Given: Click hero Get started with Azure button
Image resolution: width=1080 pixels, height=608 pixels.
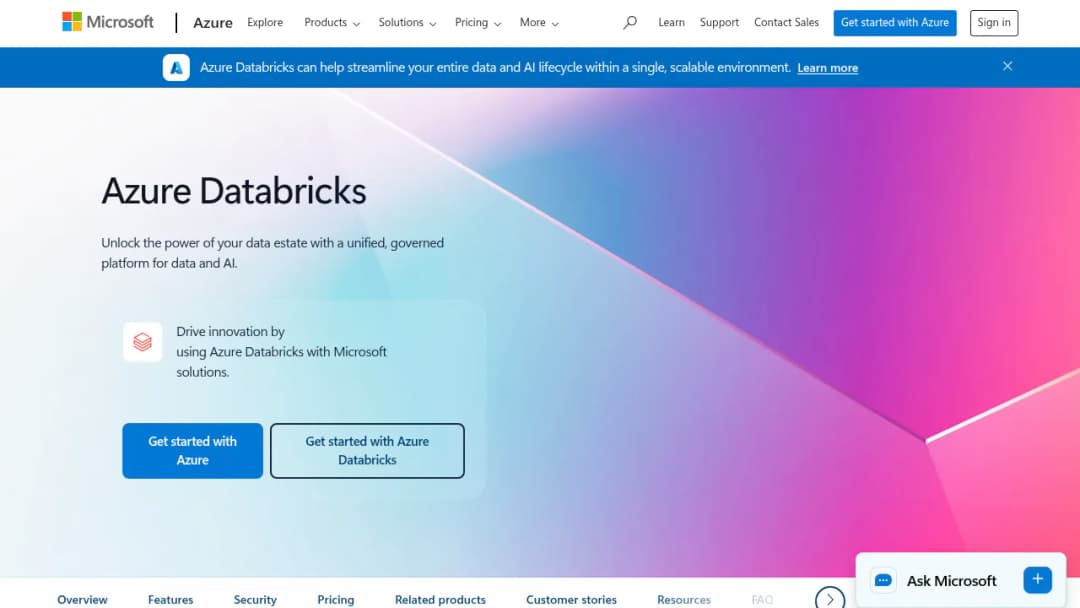Looking at the screenshot, I should pyautogui.click(x=192, y=450).
